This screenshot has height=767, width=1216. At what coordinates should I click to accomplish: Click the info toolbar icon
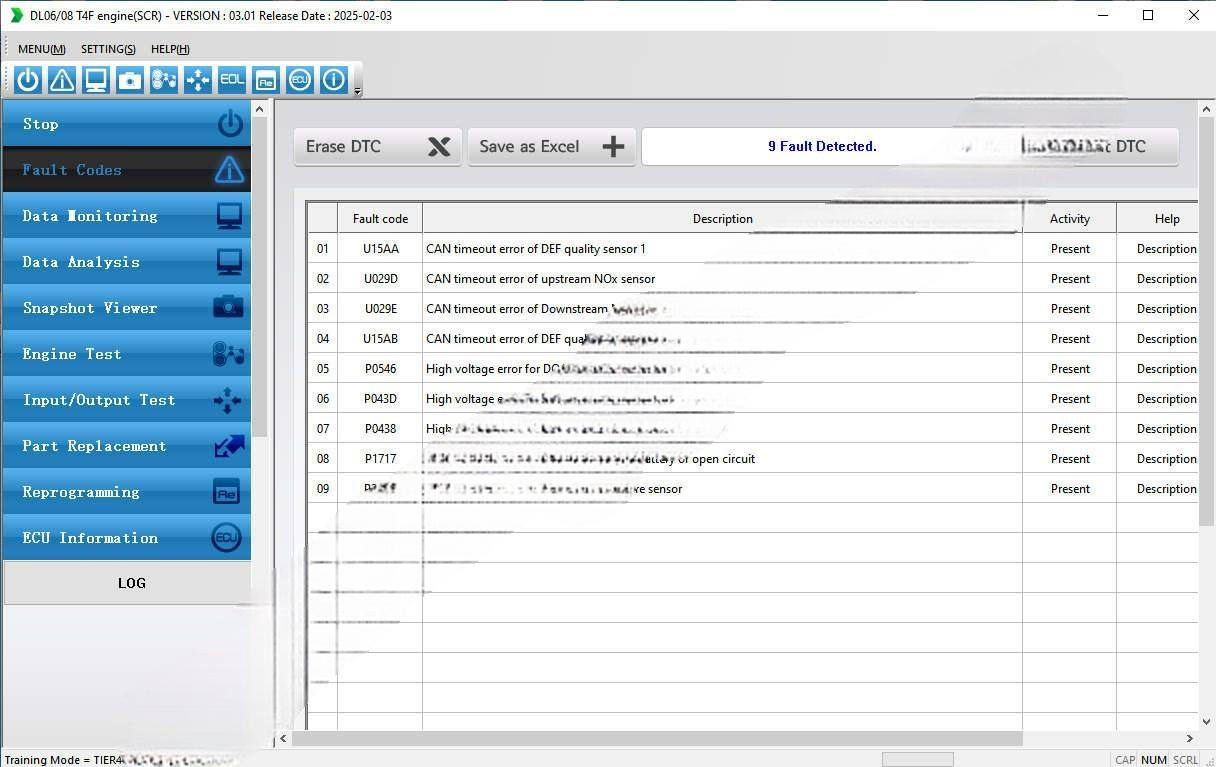(333, 80)
